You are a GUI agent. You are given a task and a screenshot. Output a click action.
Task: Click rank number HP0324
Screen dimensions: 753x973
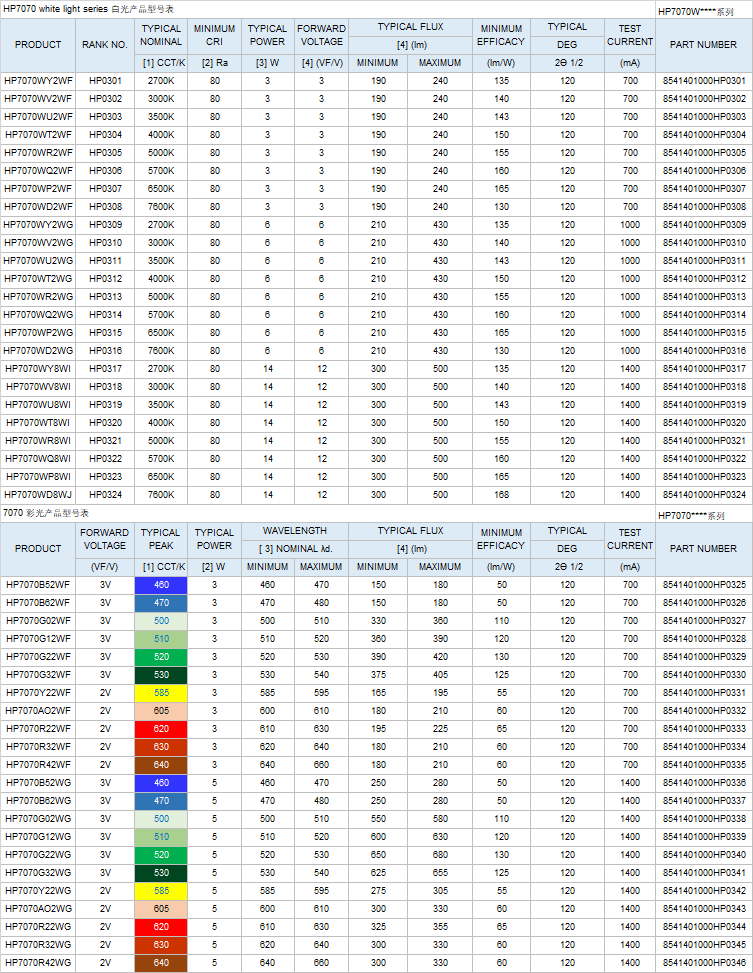105,495
